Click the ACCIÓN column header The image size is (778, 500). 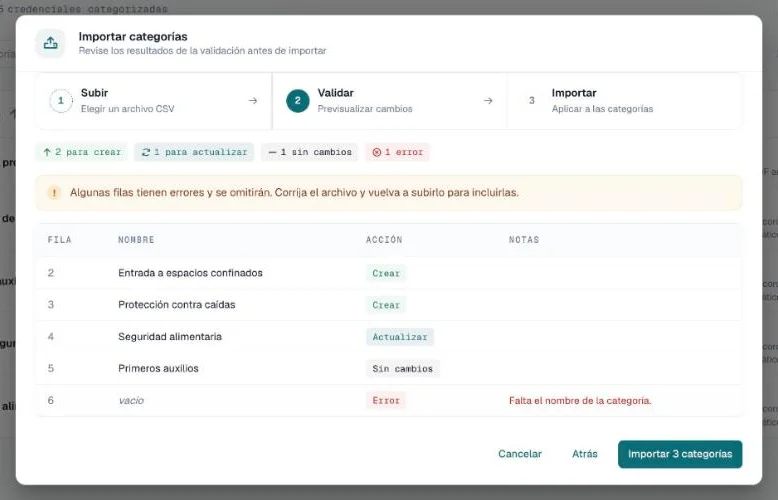384,240
